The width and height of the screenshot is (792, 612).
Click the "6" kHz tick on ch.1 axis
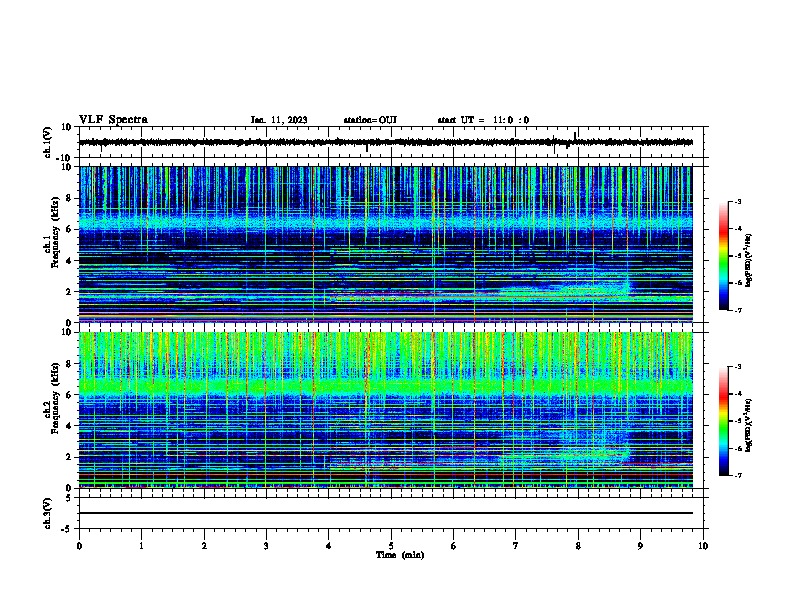(70, 230)
